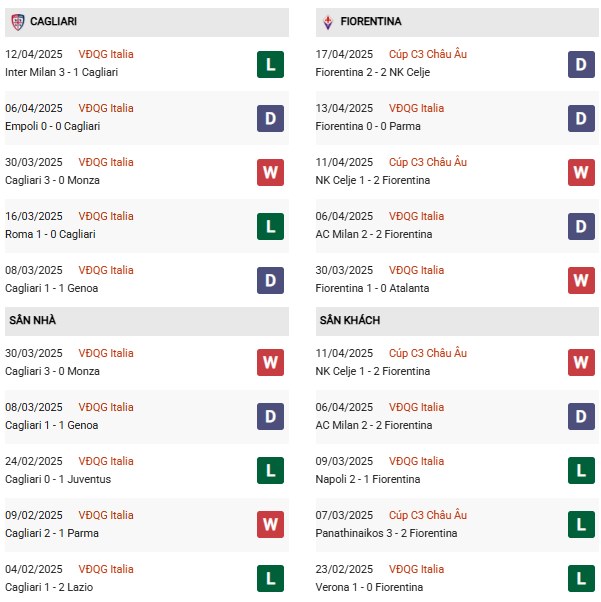Click the L badge for Inter Milan 3-1 Cagliari
Screen dimensions: 601x602
coord(270,64)
